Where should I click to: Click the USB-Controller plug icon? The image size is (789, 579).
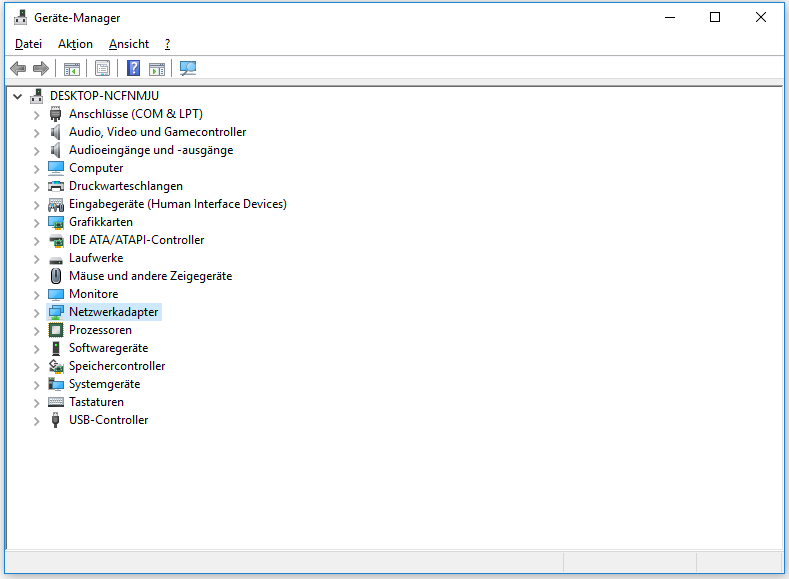pos(56,420)
